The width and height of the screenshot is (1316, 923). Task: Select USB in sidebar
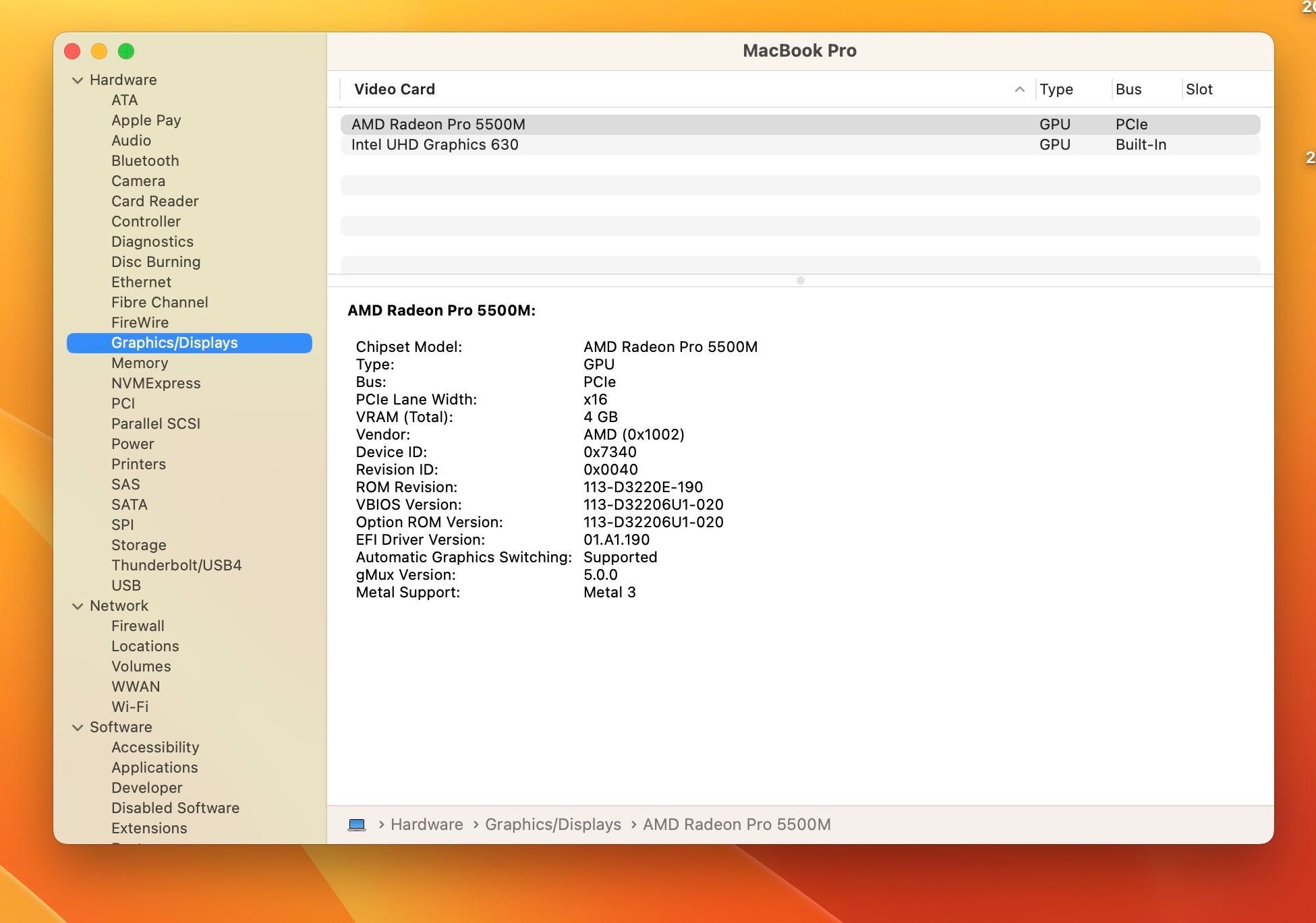(126, 585)
